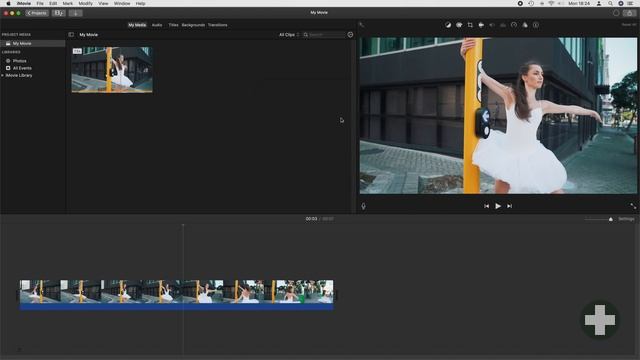Open the Modify menu
Image resolution: width=640 pixels, height=360 pixels.
coord(85,3)
